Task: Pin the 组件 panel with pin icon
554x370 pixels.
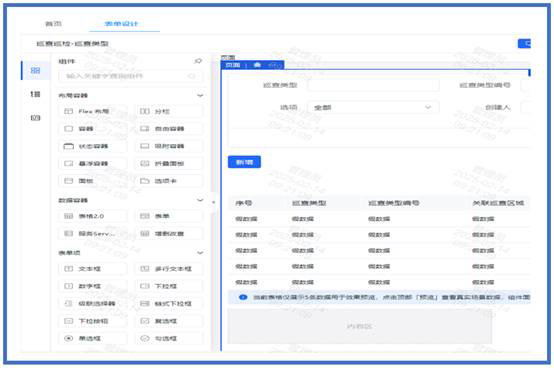Action: coord(198,61)
